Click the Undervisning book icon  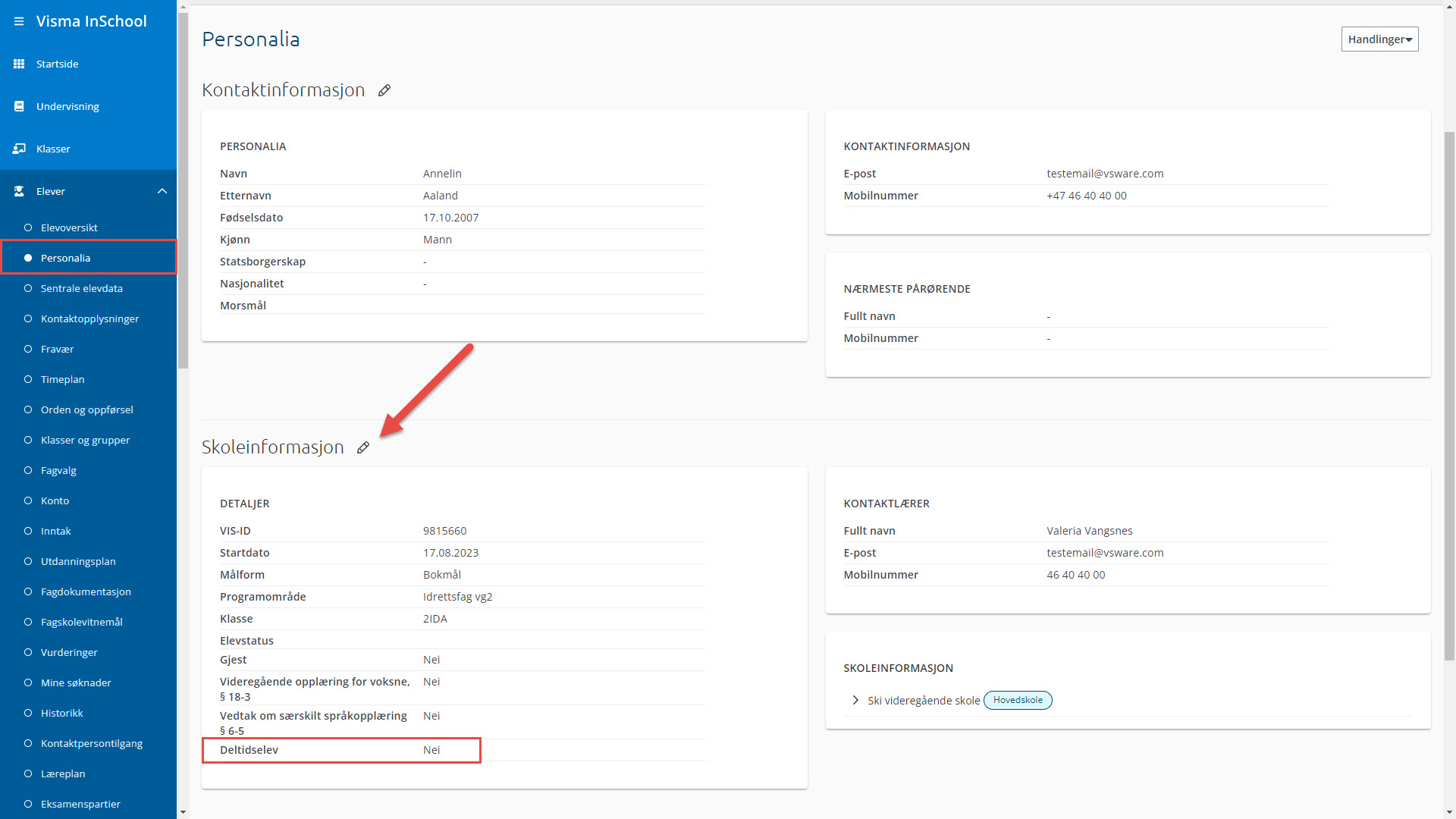point(19,106)
